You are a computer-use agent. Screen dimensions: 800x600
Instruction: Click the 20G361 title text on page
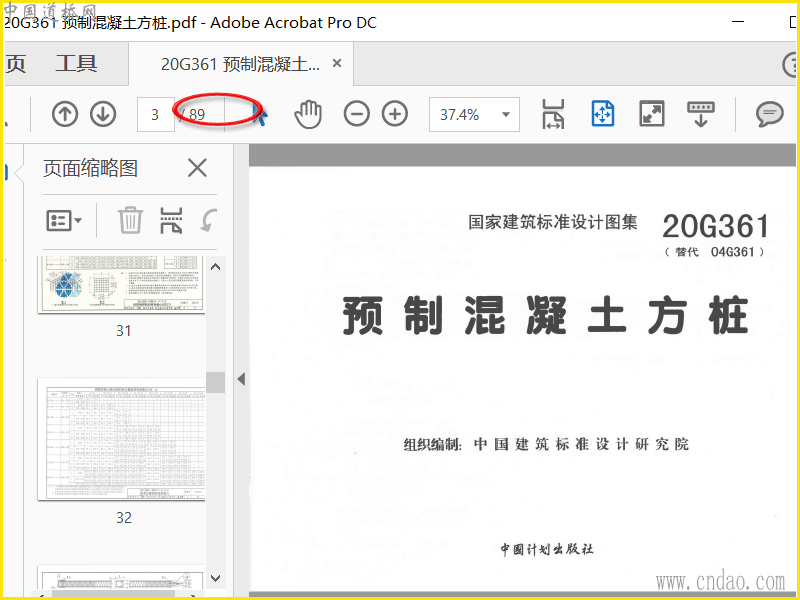pos(715,226)
